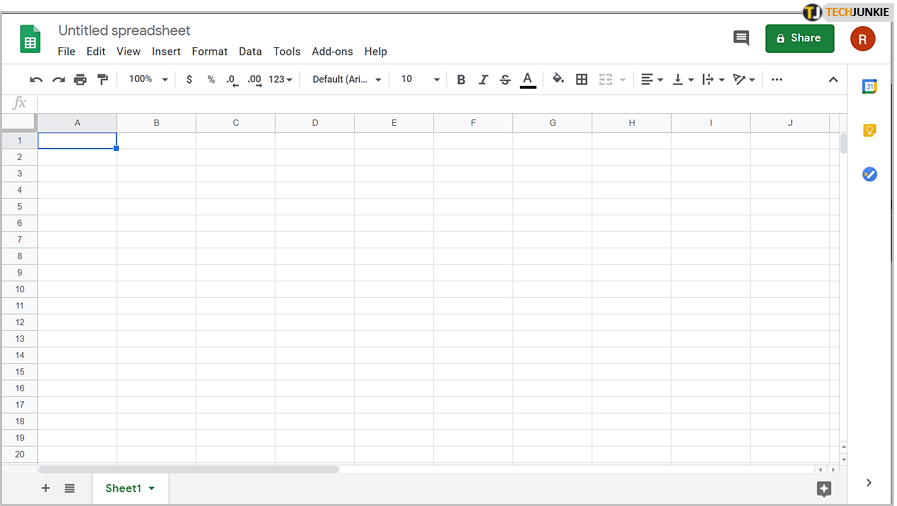
Task: Toggle italic formatting
Action: 483,80
